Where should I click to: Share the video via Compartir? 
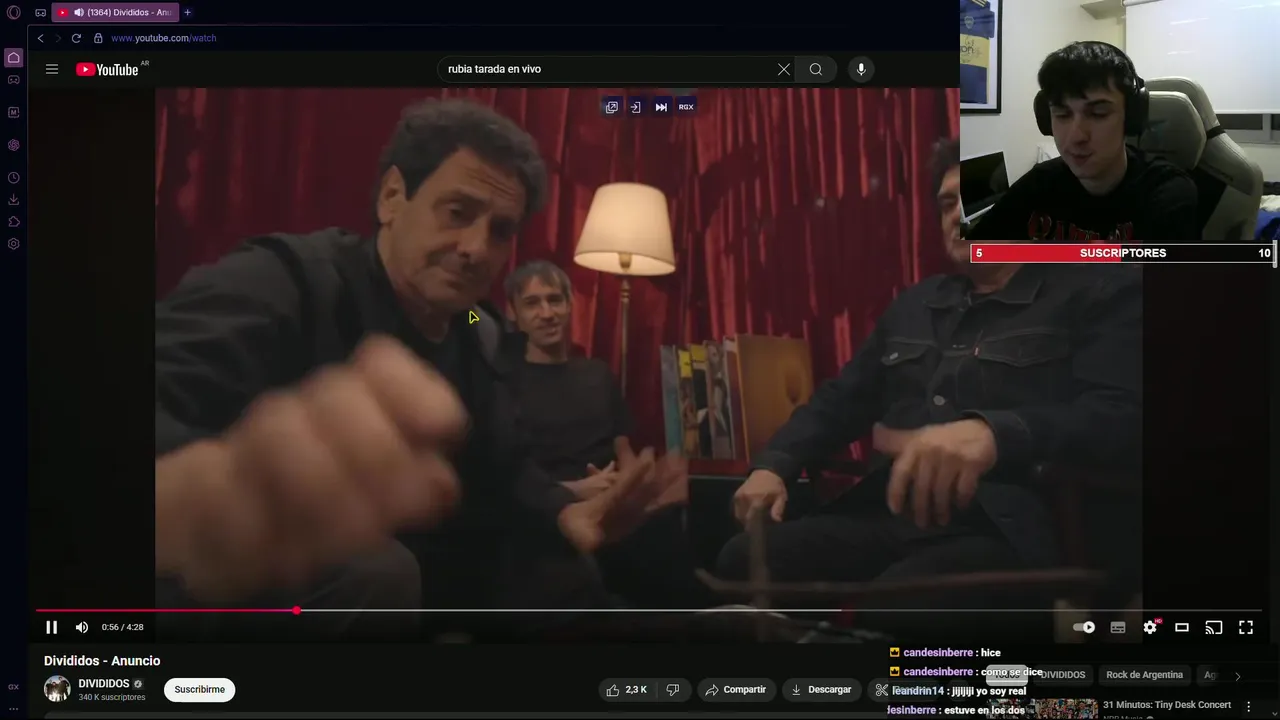(x=735, y=689)
